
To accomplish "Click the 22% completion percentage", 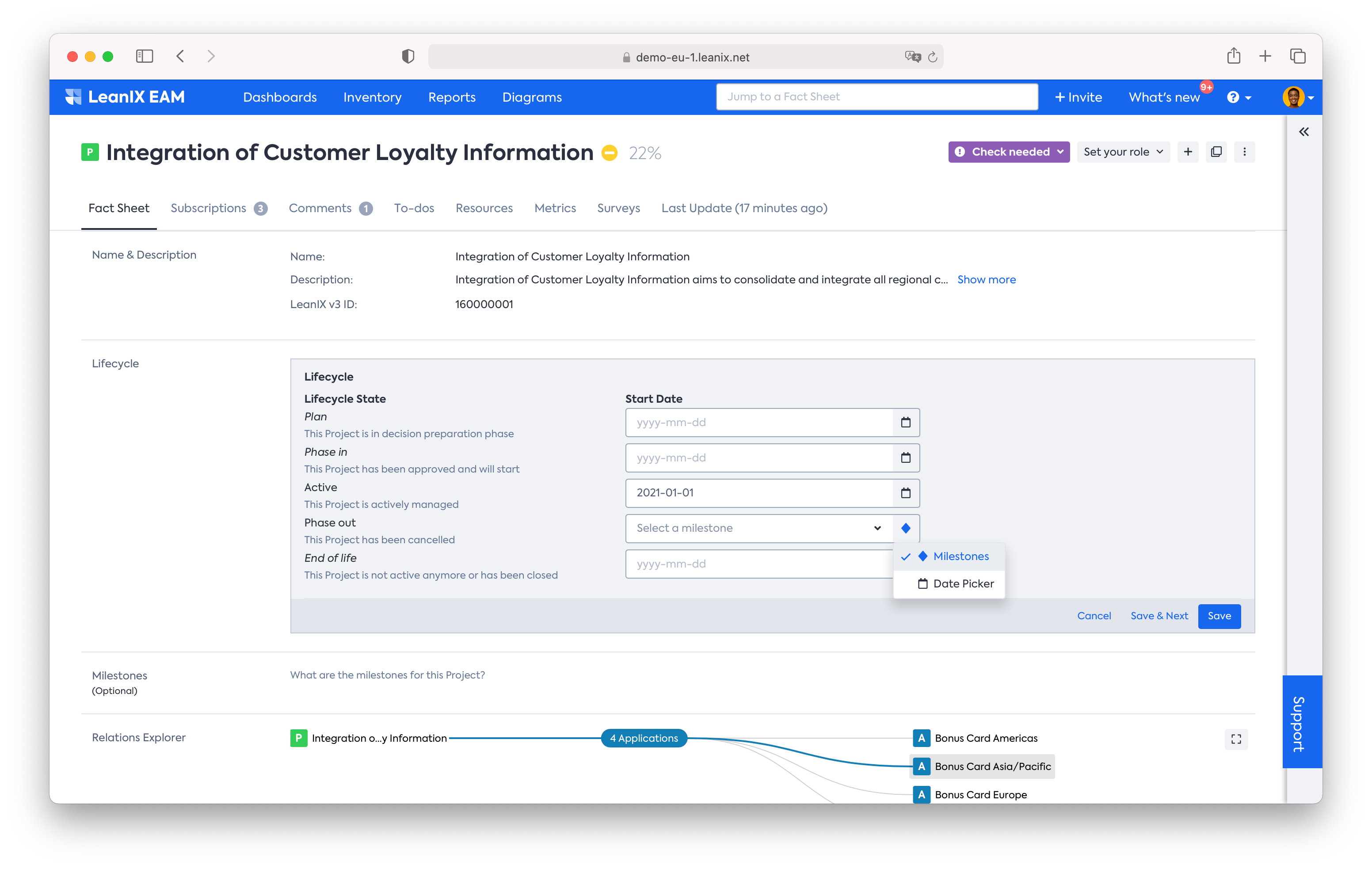I will pyautogui.click(x=644, y=153).
